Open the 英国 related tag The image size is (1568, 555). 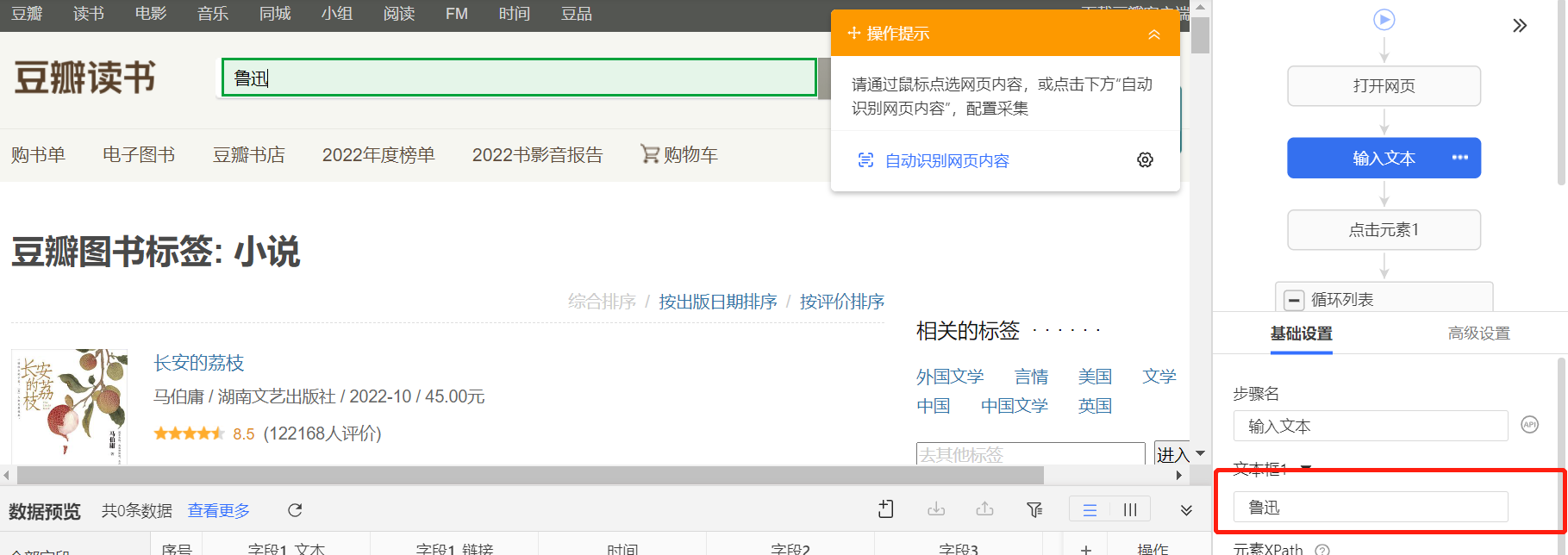tap(1095, 406)
